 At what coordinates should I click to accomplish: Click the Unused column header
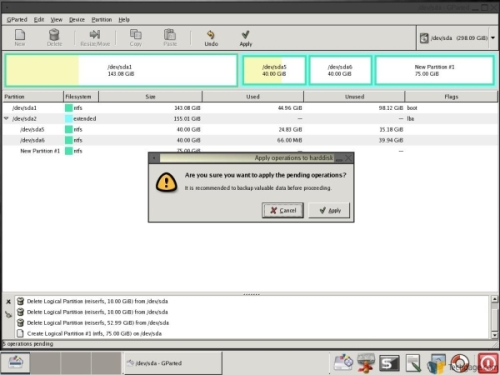tap(354, 97)
